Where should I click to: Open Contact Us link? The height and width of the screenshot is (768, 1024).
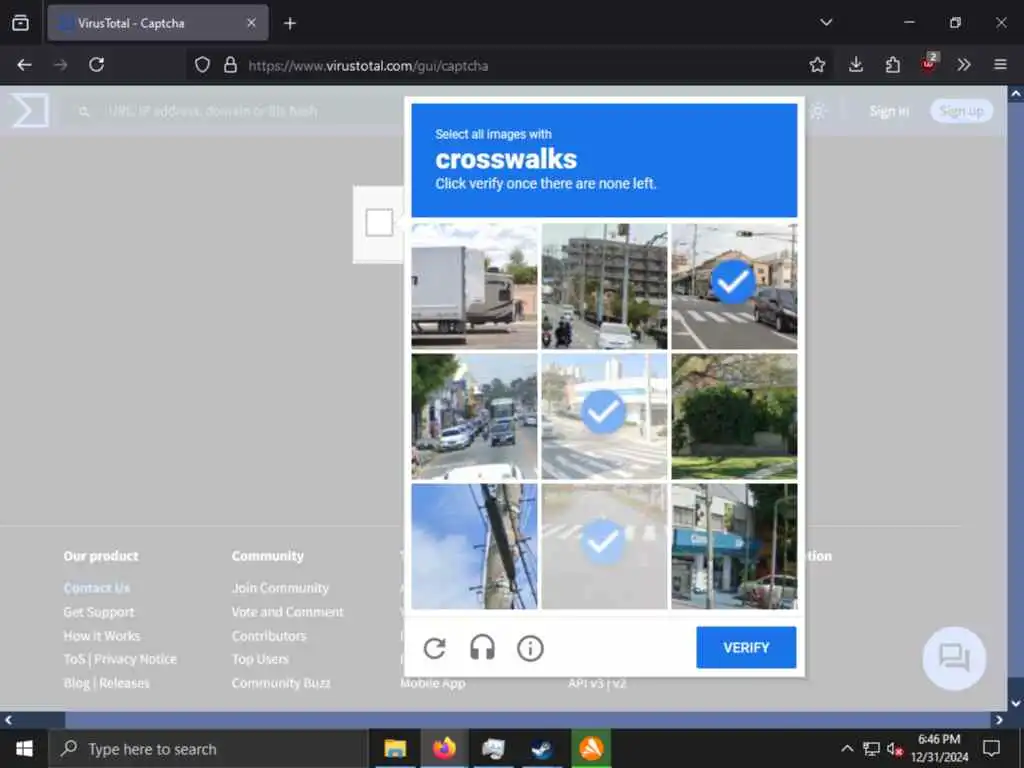[97, 588]
